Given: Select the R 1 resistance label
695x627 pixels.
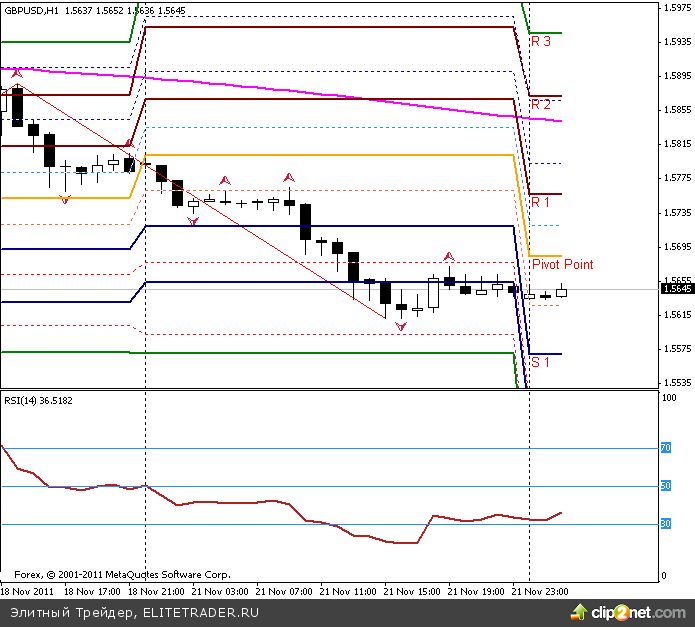Looking at the screenshot, I should [541, 202].
